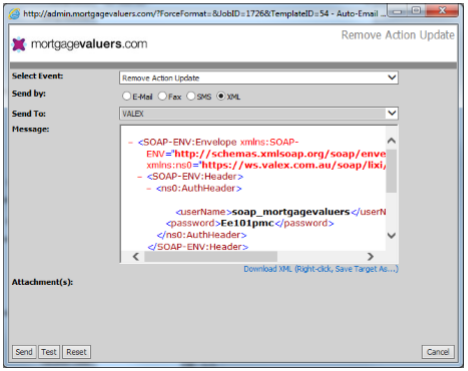Click the vertical scrollbar thumb in message box
This screenshot has width=468, height=371.
[392, 171]
